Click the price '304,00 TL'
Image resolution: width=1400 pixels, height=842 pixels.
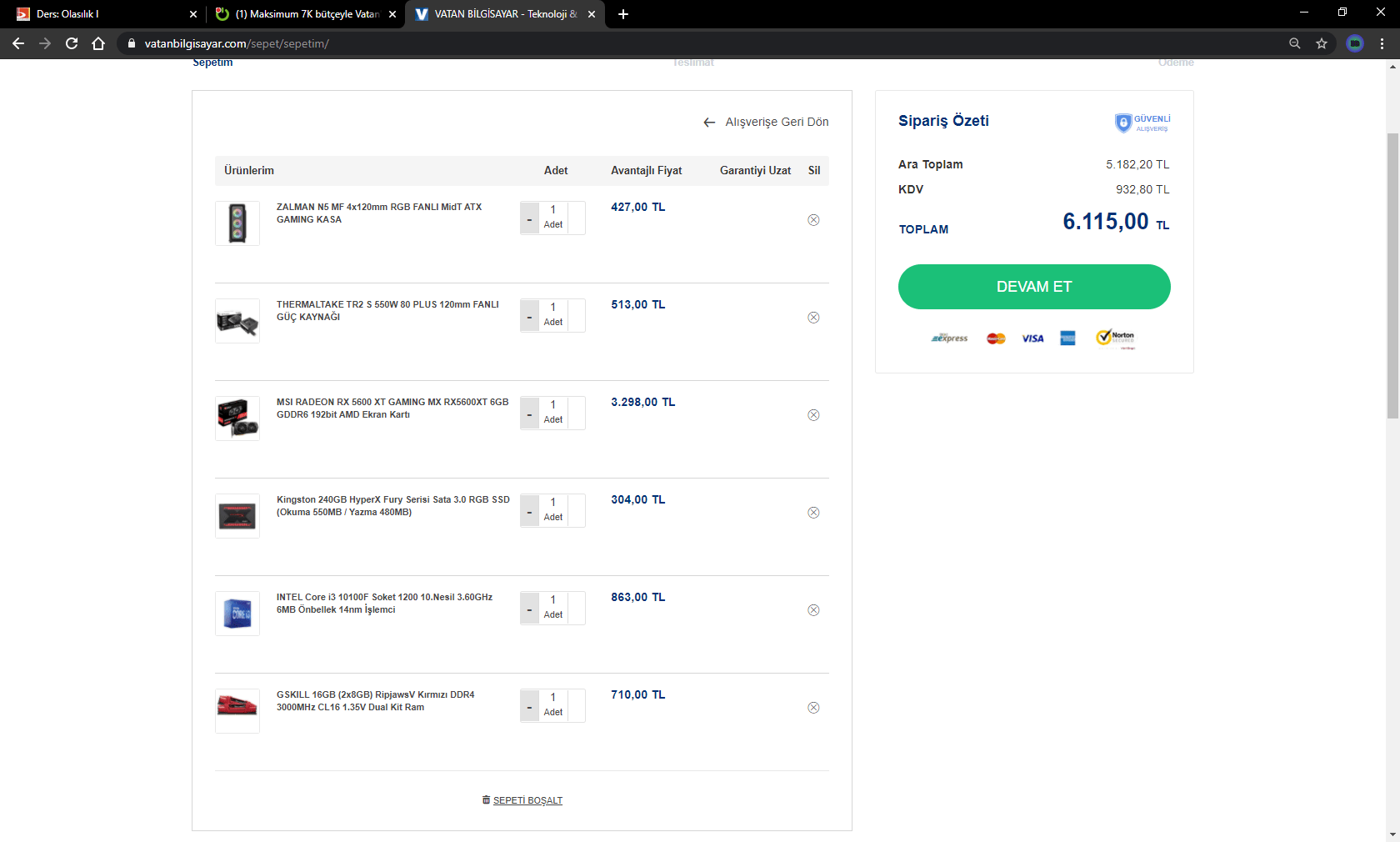point(638,499)
